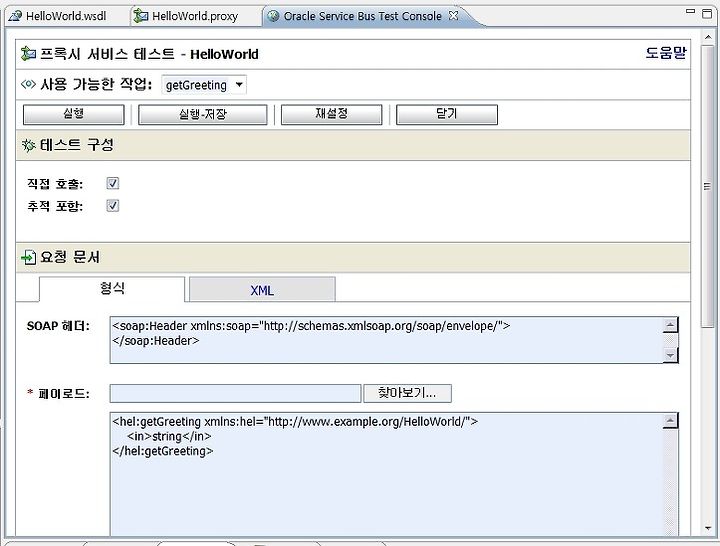
Task: Click the 사용 가능한 작업 label
Action: pos(96,84)
